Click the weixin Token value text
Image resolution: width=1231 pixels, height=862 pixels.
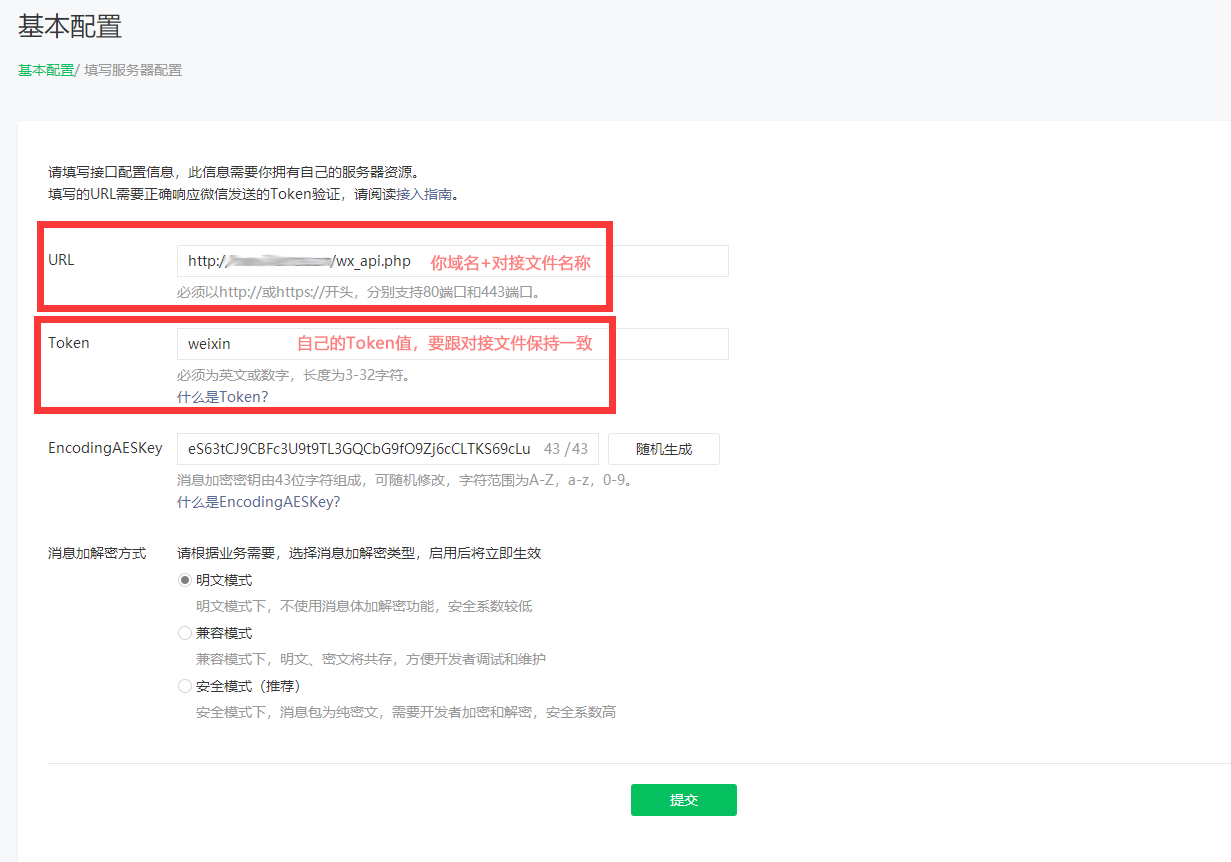coord(210,344)
